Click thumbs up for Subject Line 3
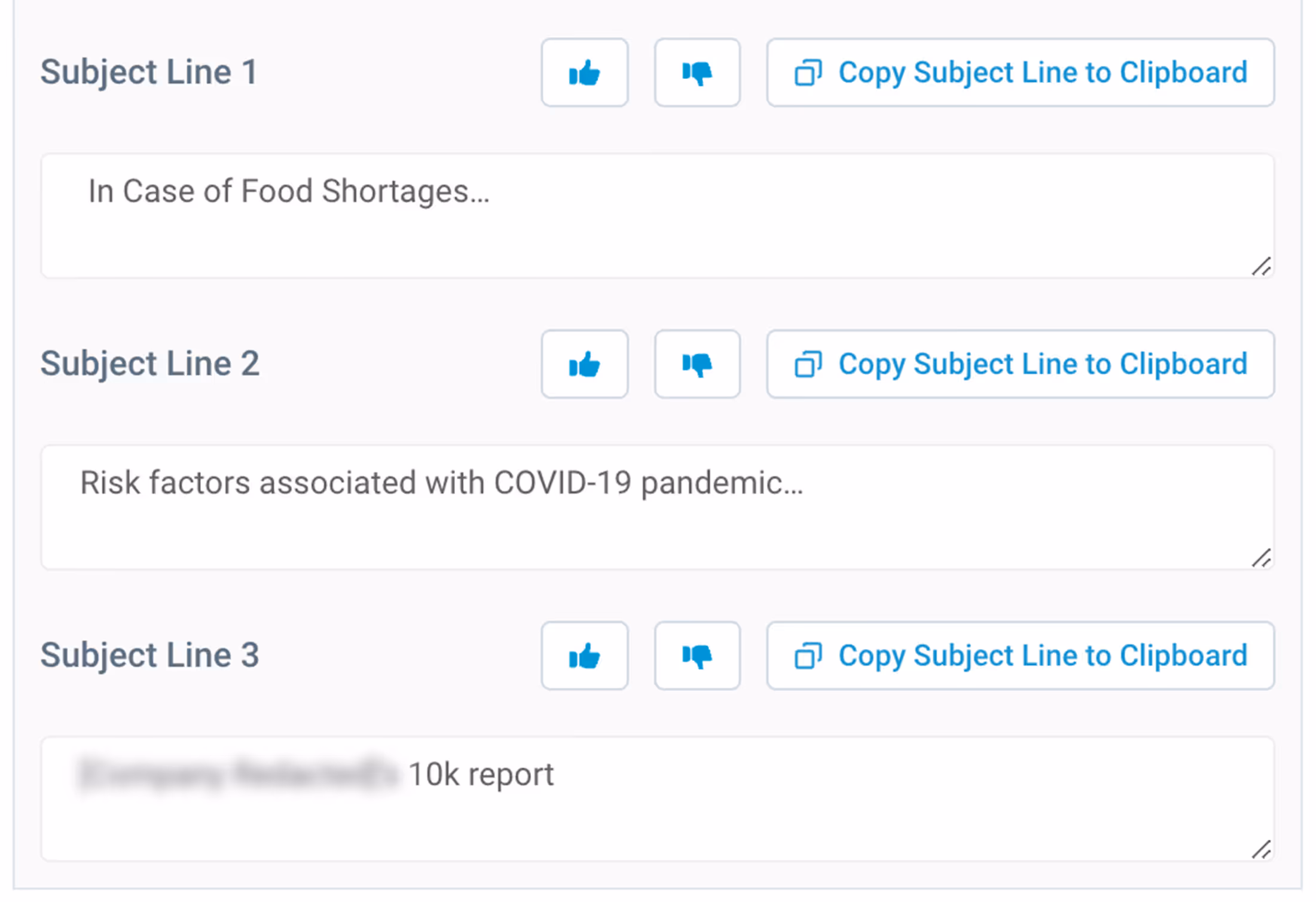Screen dimensions: 1316x902 pos(584,656)
